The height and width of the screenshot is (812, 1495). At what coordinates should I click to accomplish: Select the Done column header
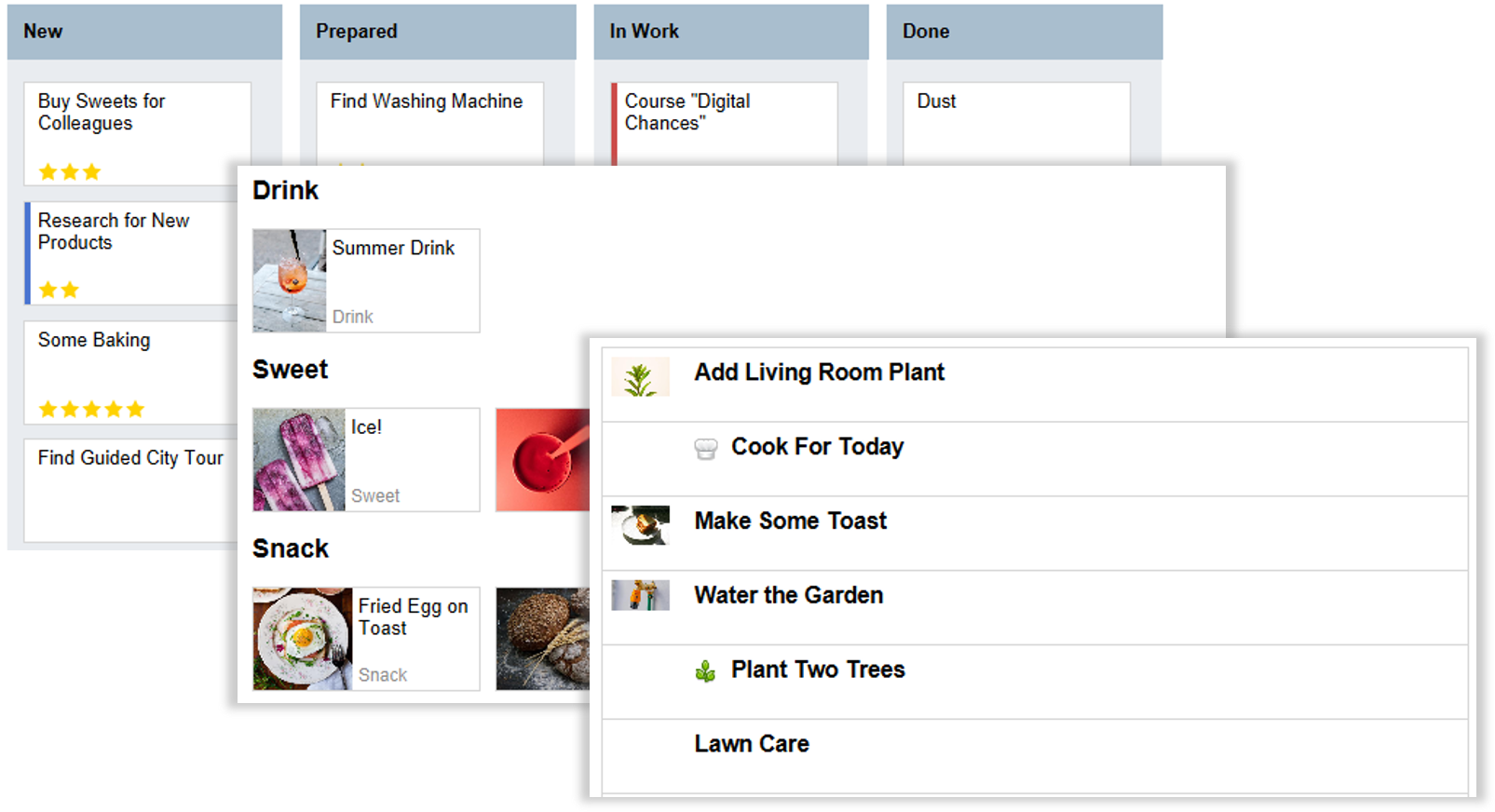(1025, 32)
